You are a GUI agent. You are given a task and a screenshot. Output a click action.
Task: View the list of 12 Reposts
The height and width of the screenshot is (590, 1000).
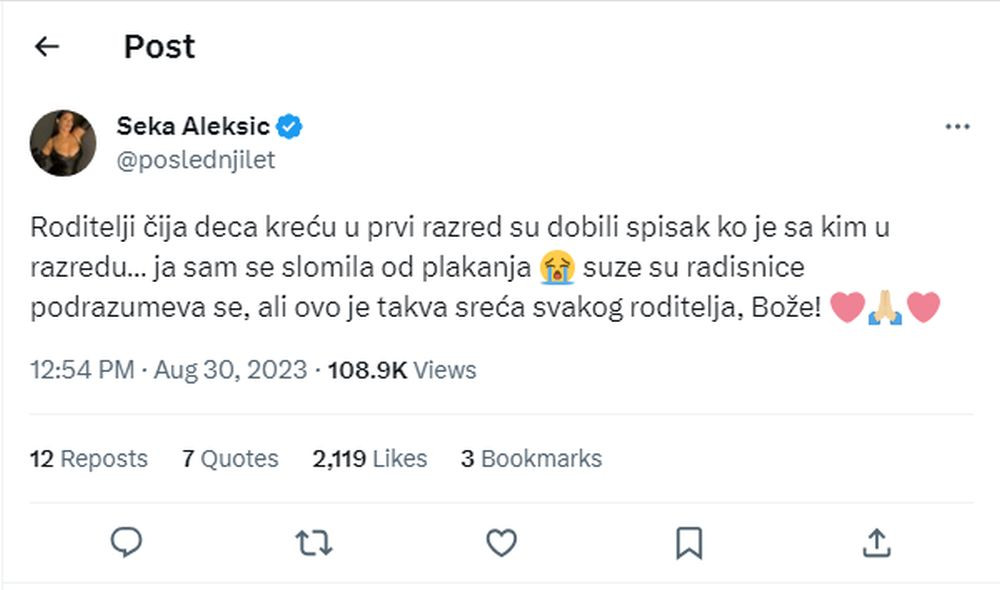[89, 459]
